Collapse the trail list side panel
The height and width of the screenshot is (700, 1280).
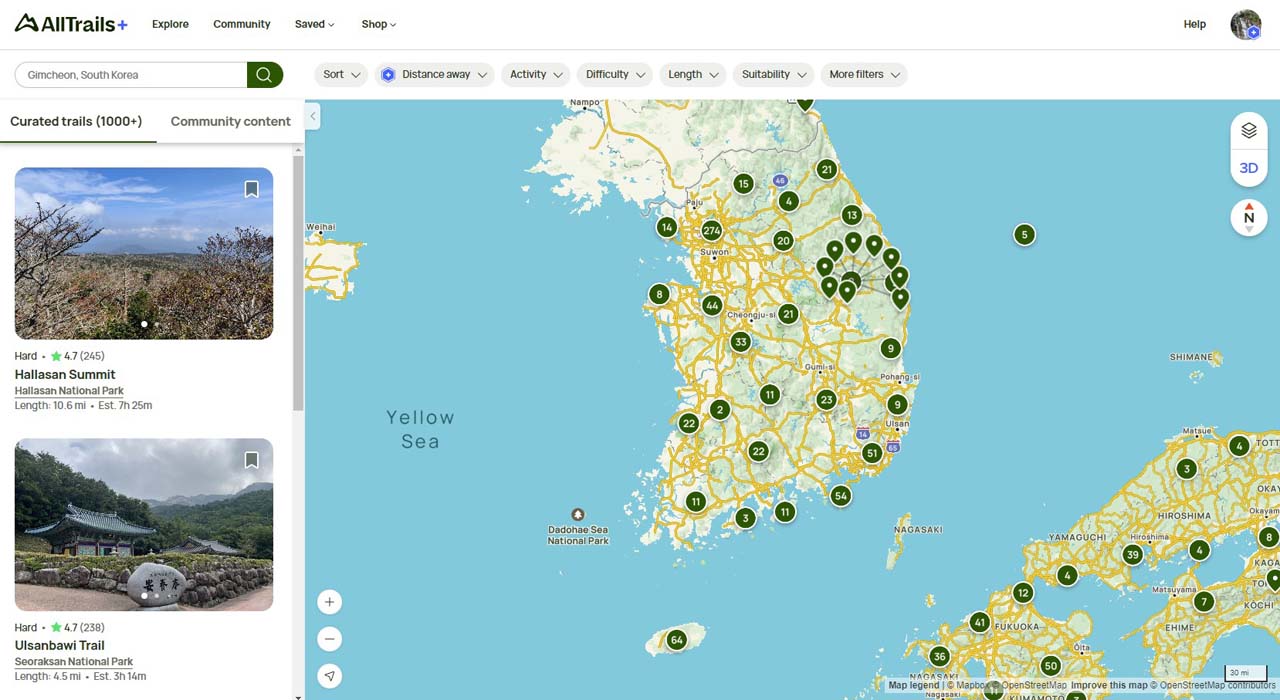[x=313, y=116]
